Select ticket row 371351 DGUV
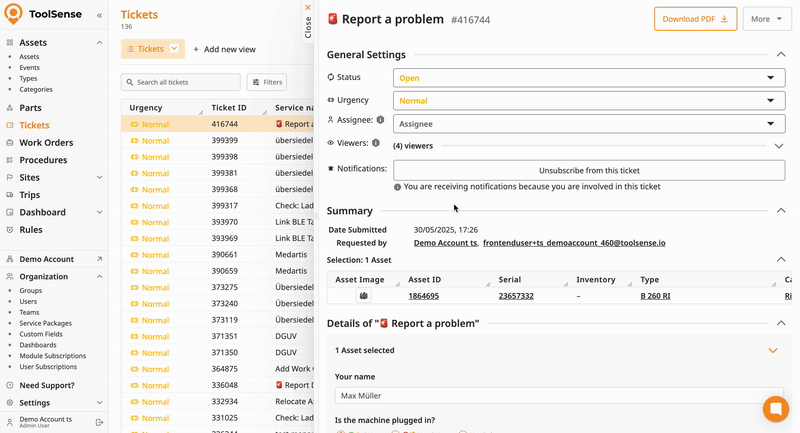The width and height of the screenshot is (800, 433). point(218,337)
